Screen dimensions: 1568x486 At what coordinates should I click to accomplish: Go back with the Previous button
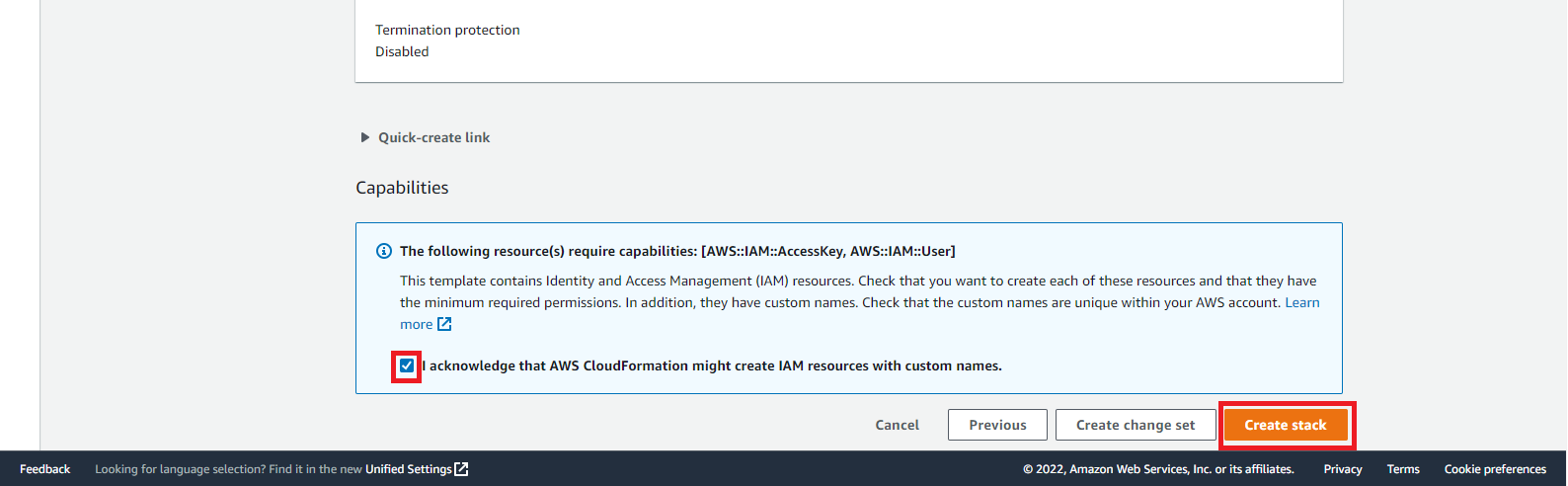coord(997,425)
